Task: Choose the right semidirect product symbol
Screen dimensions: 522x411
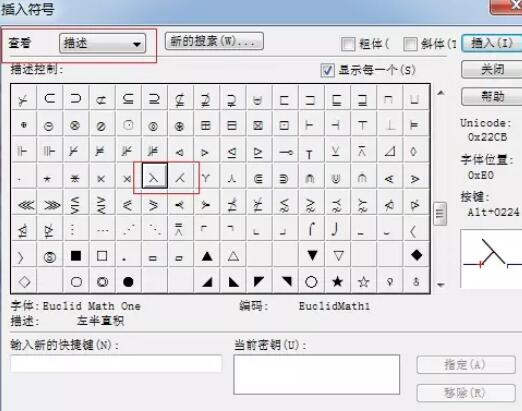Action: 180,178
